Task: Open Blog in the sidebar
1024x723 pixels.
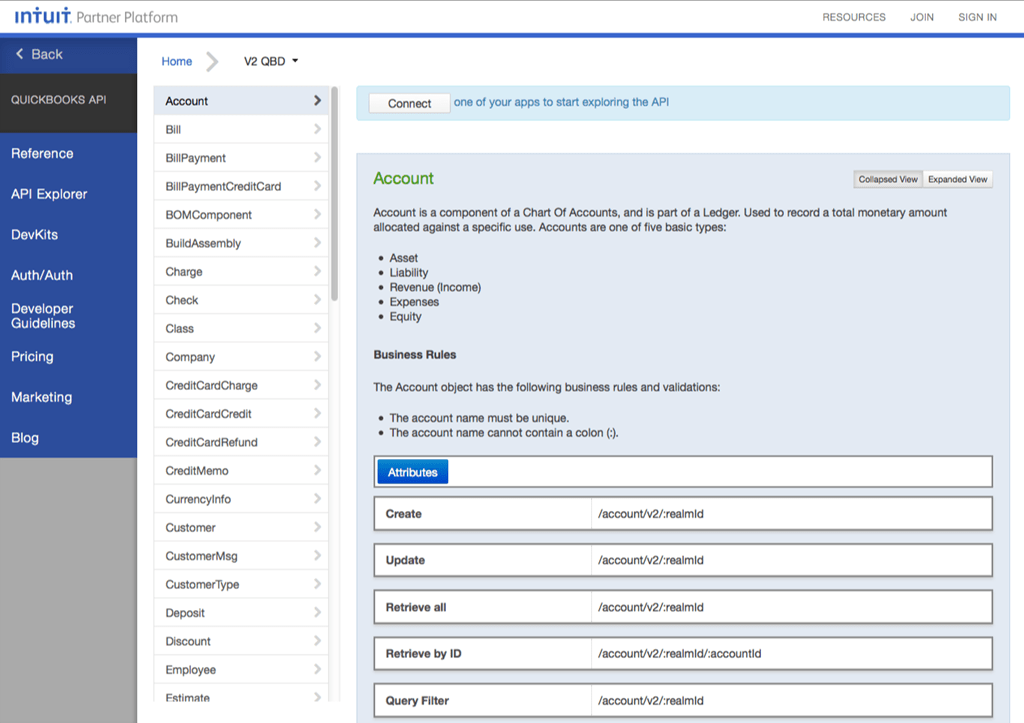Action: point(25,438)
